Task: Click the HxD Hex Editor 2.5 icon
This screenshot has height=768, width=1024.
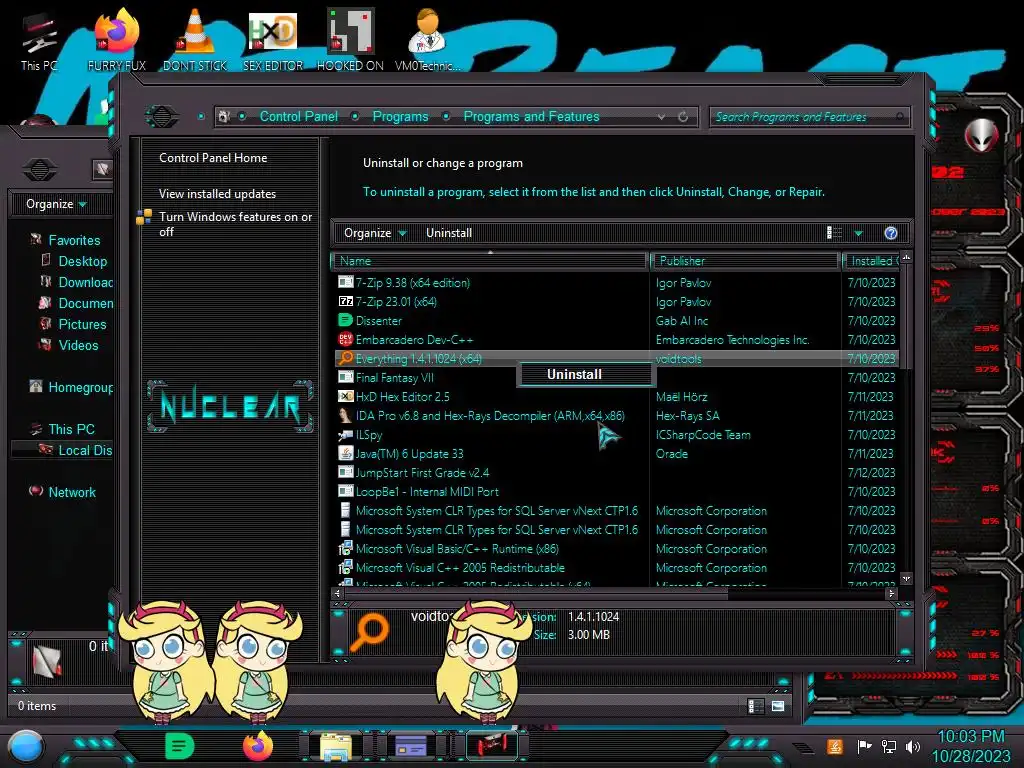Action: pos(345,396)
